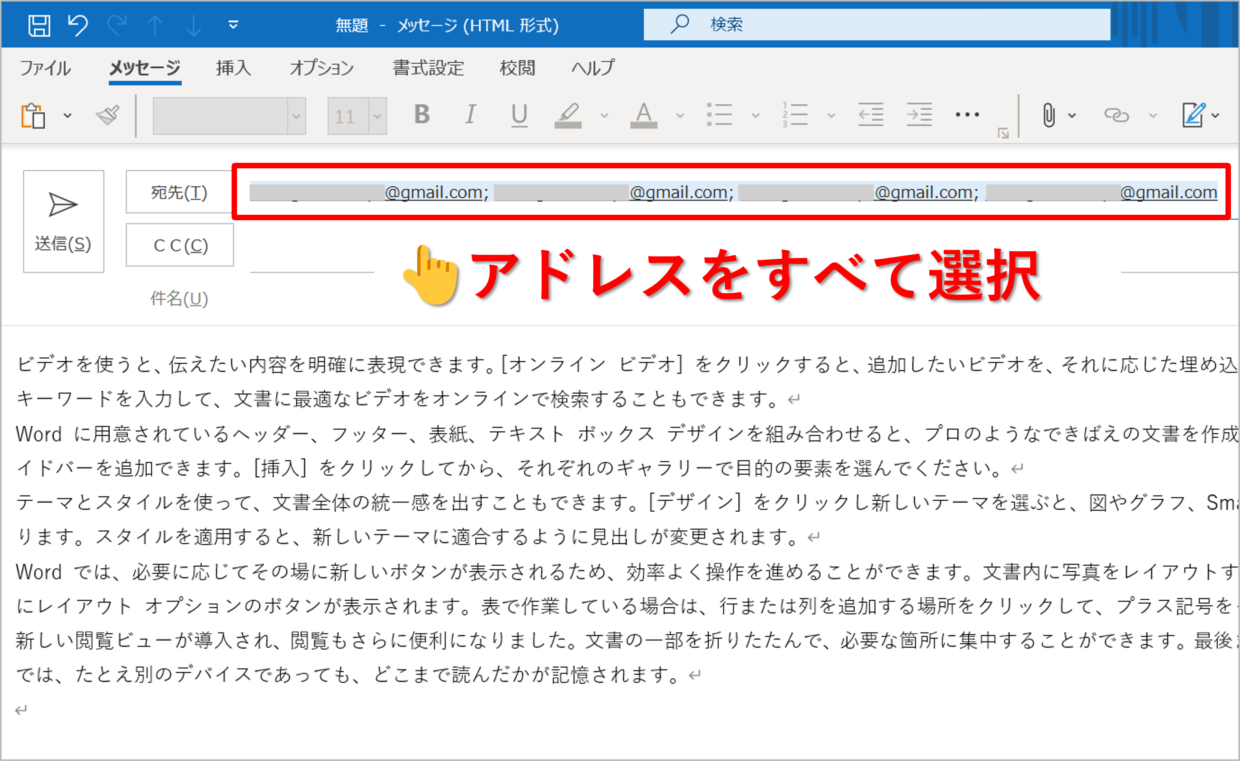Open Quick Access Toolbar customize menu
The height and width of the screenshot is (761, 1240).
tap(233, 25)
